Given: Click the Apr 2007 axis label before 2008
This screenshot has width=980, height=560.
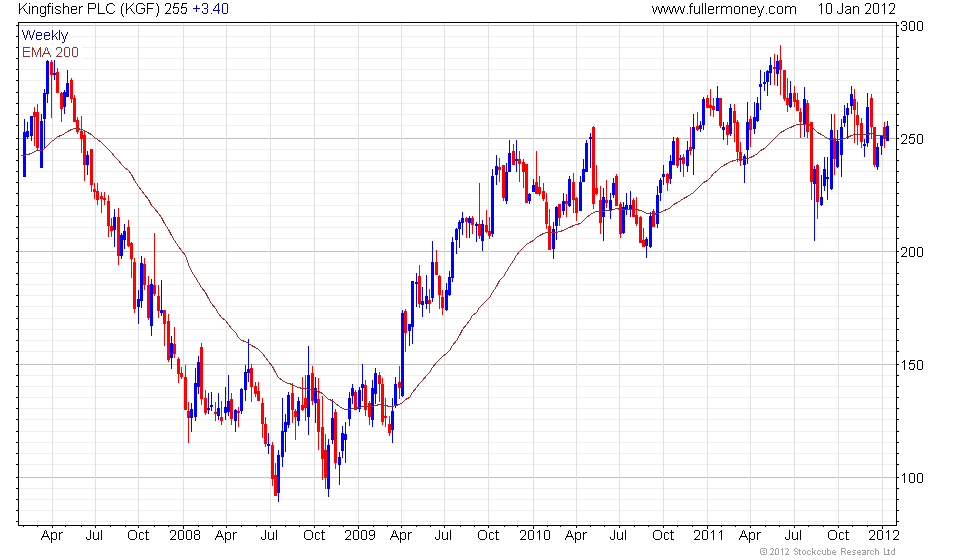Looking at the screenshot, I should [52, 536].
